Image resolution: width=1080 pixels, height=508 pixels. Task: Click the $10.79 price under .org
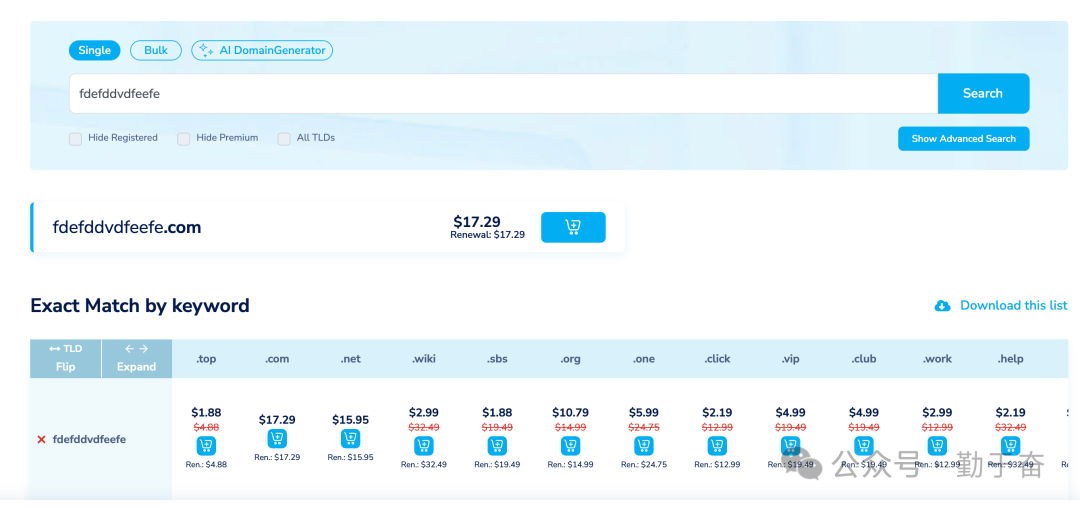[x=570, y=412]
